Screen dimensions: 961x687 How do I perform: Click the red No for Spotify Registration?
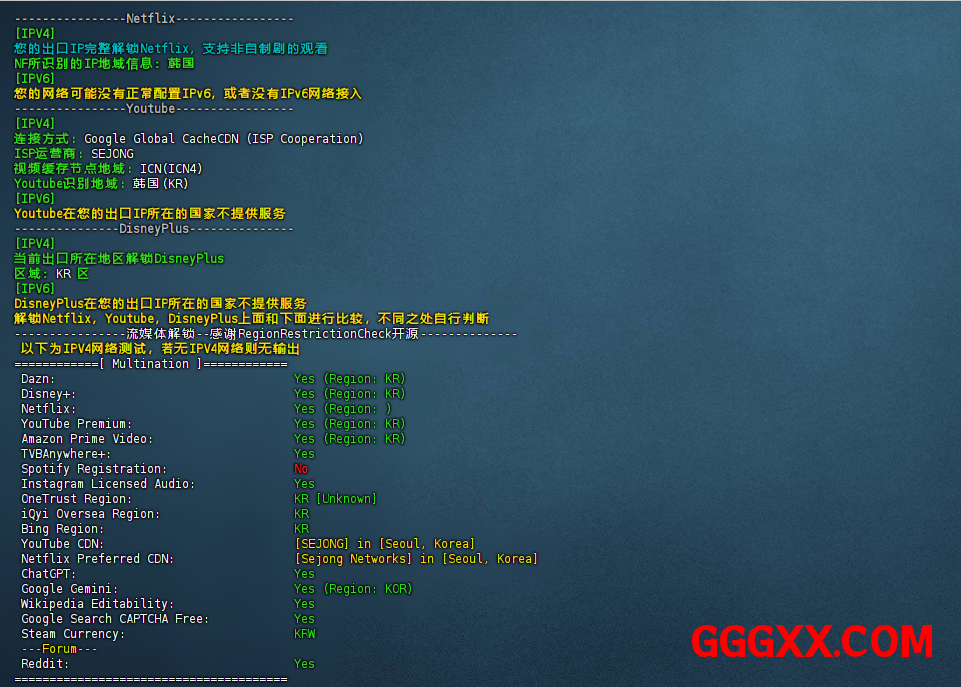301,469
